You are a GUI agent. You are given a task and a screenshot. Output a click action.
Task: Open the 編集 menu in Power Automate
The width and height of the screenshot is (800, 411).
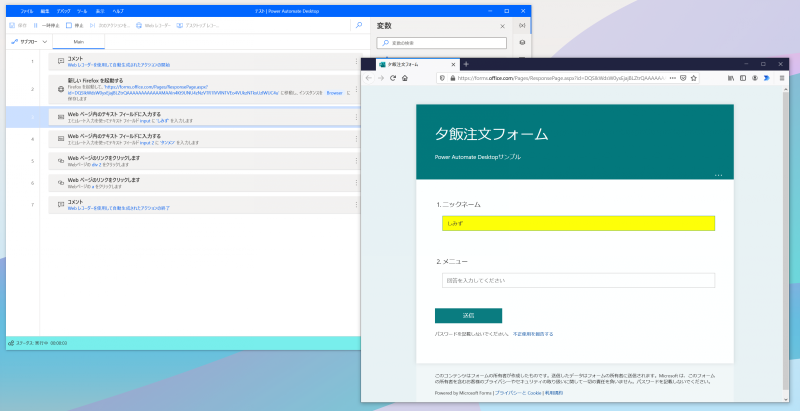pos(45,11)
